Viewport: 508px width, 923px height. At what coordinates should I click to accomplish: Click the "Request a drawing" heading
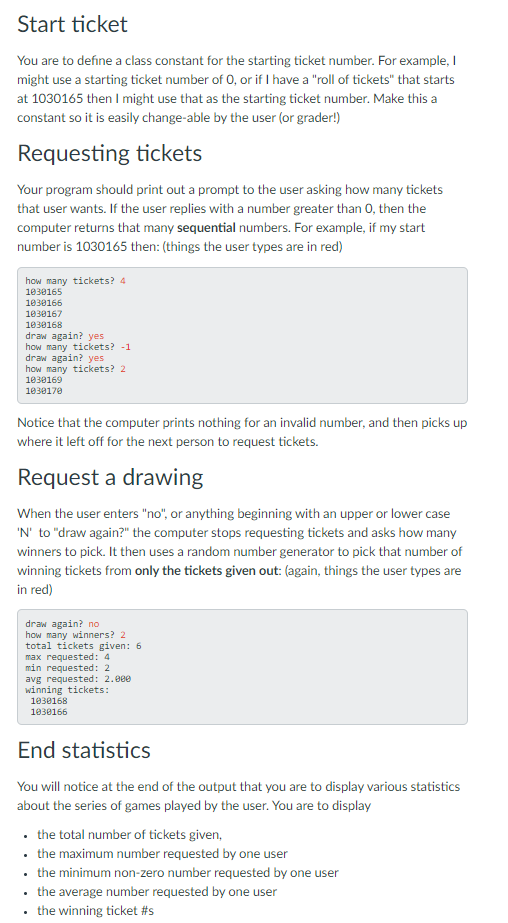(x=111, y=477)
